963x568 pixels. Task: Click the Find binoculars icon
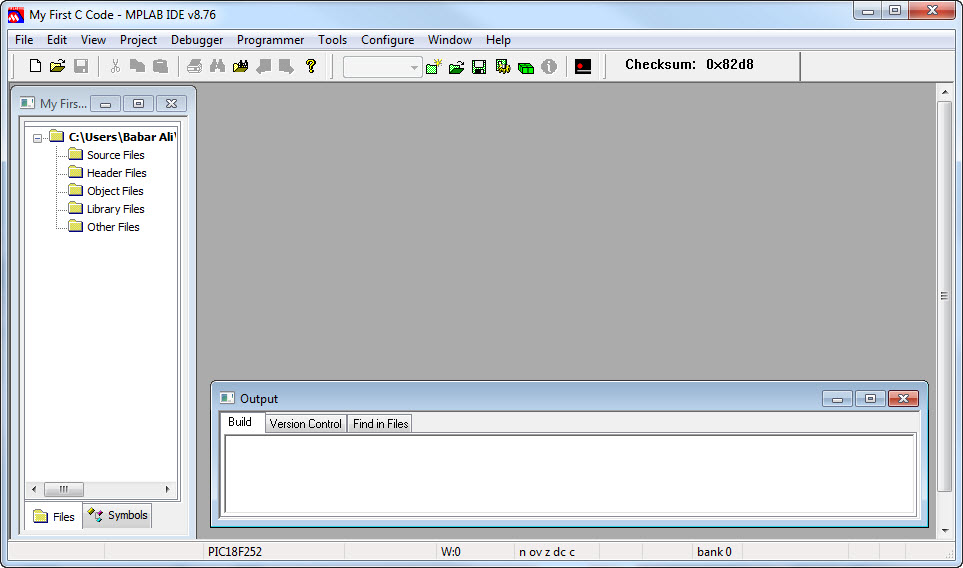(x=217, y=66)
